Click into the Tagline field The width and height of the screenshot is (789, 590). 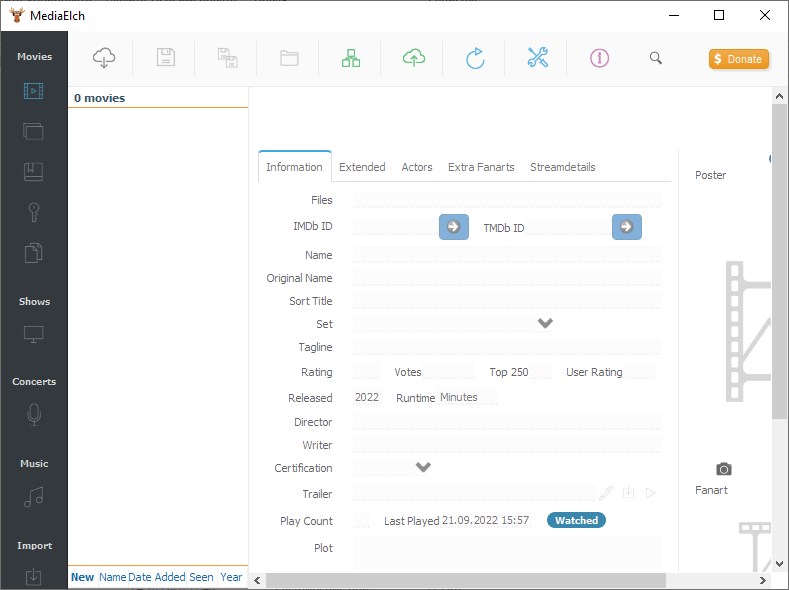coord(507,347)
